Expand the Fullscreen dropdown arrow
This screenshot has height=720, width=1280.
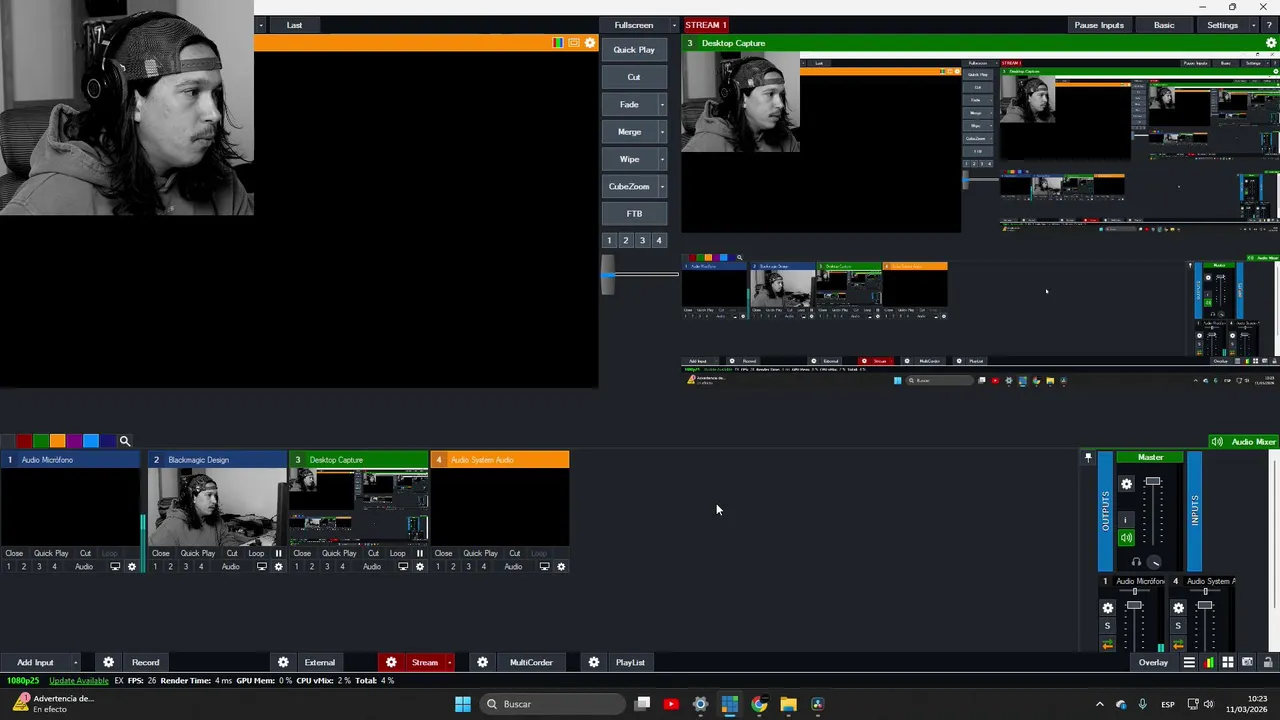pyautogui.click(x=674, y=25)
